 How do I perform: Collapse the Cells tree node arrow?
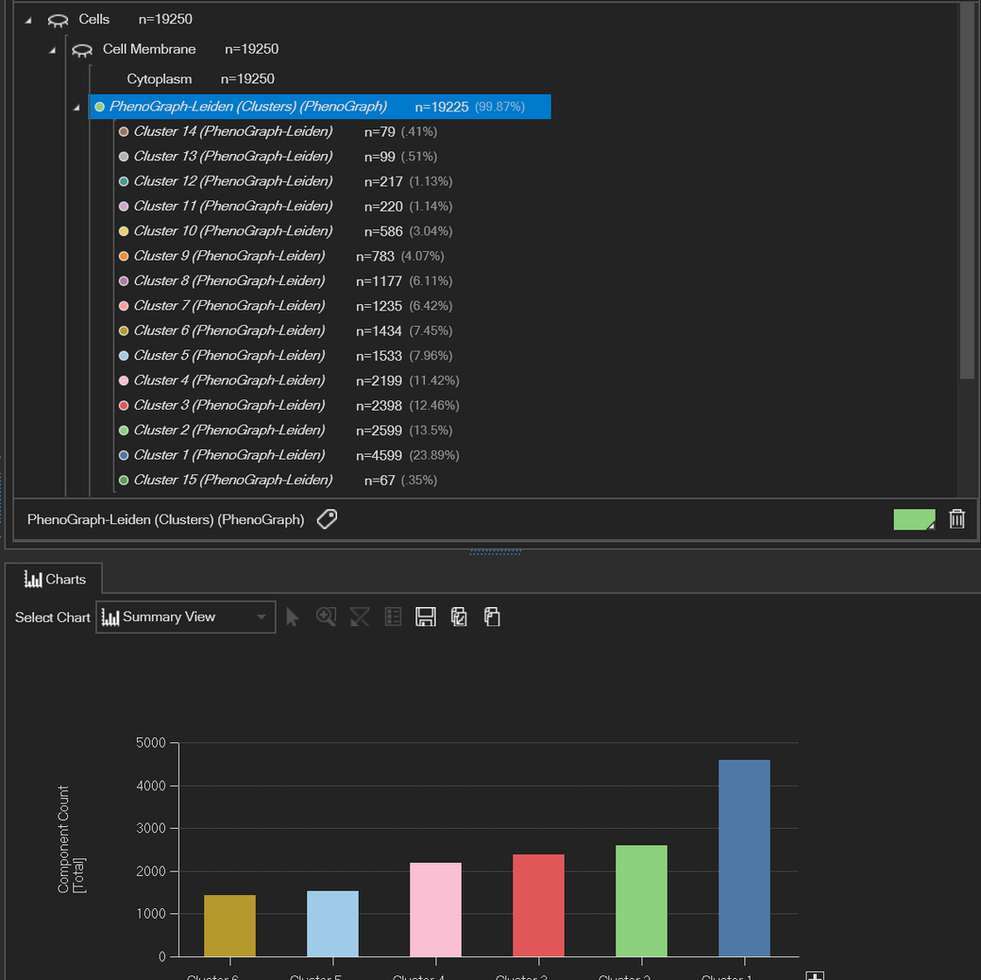pyautogui.click(x=28, y=20)
